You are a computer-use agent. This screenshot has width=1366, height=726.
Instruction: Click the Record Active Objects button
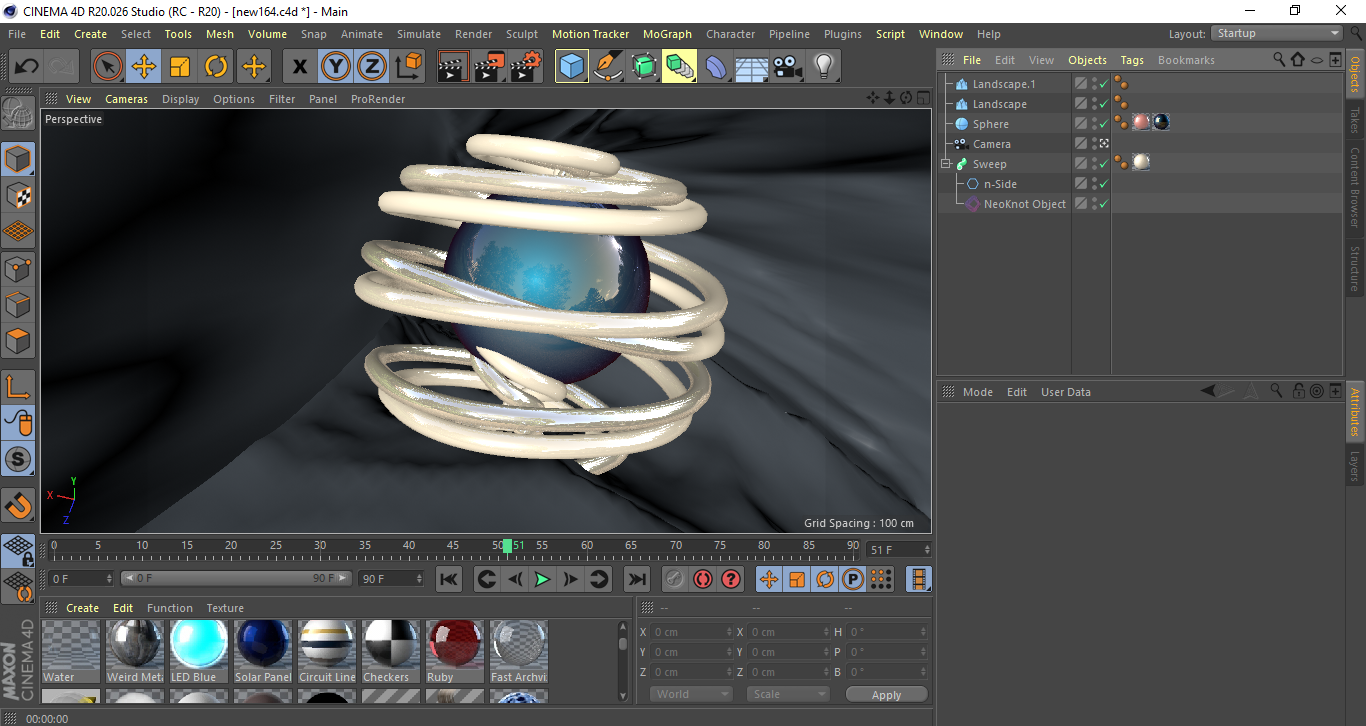(x=675, y=579)
